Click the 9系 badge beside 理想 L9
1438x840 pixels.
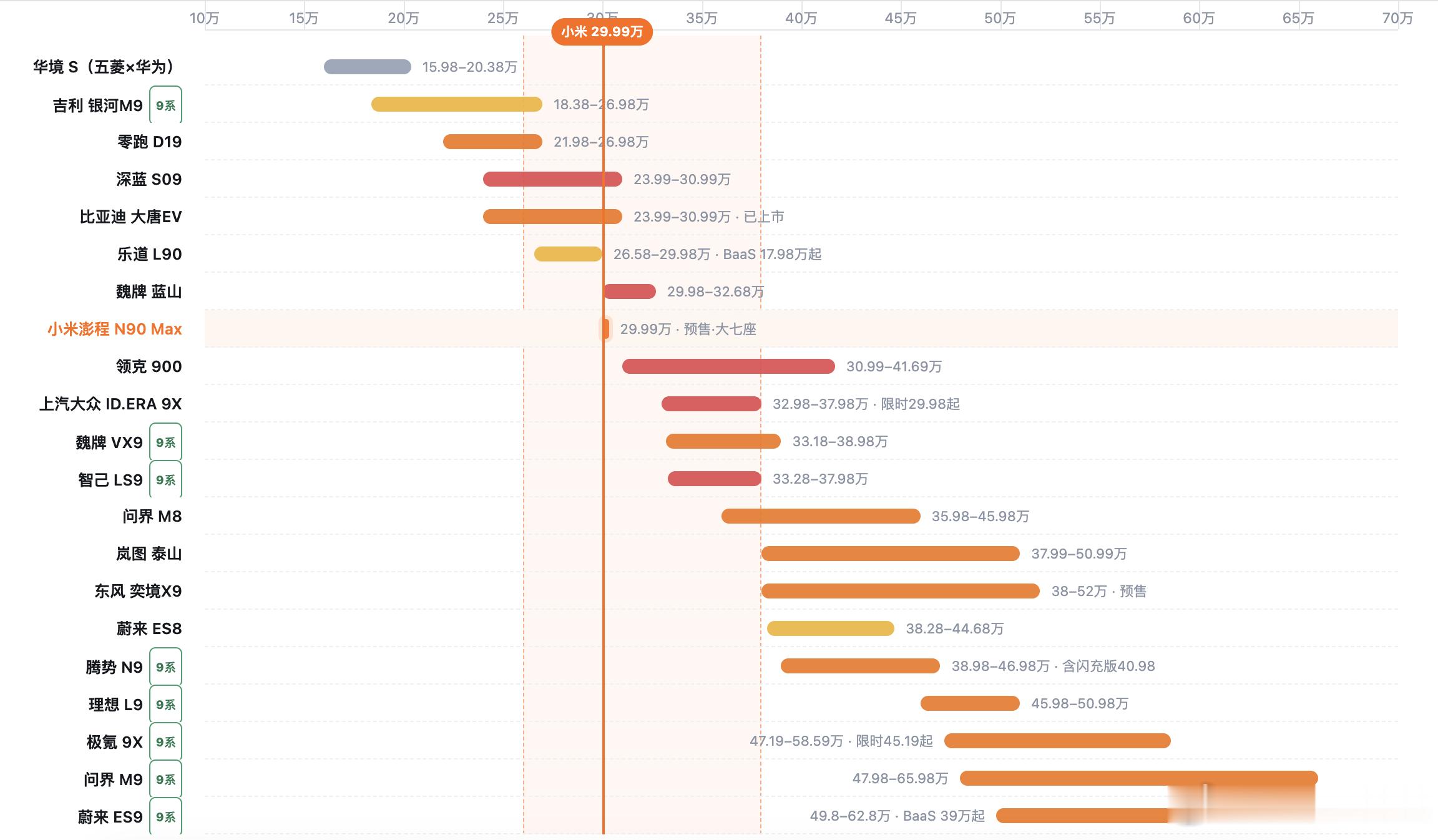click(x=165, y=705)
